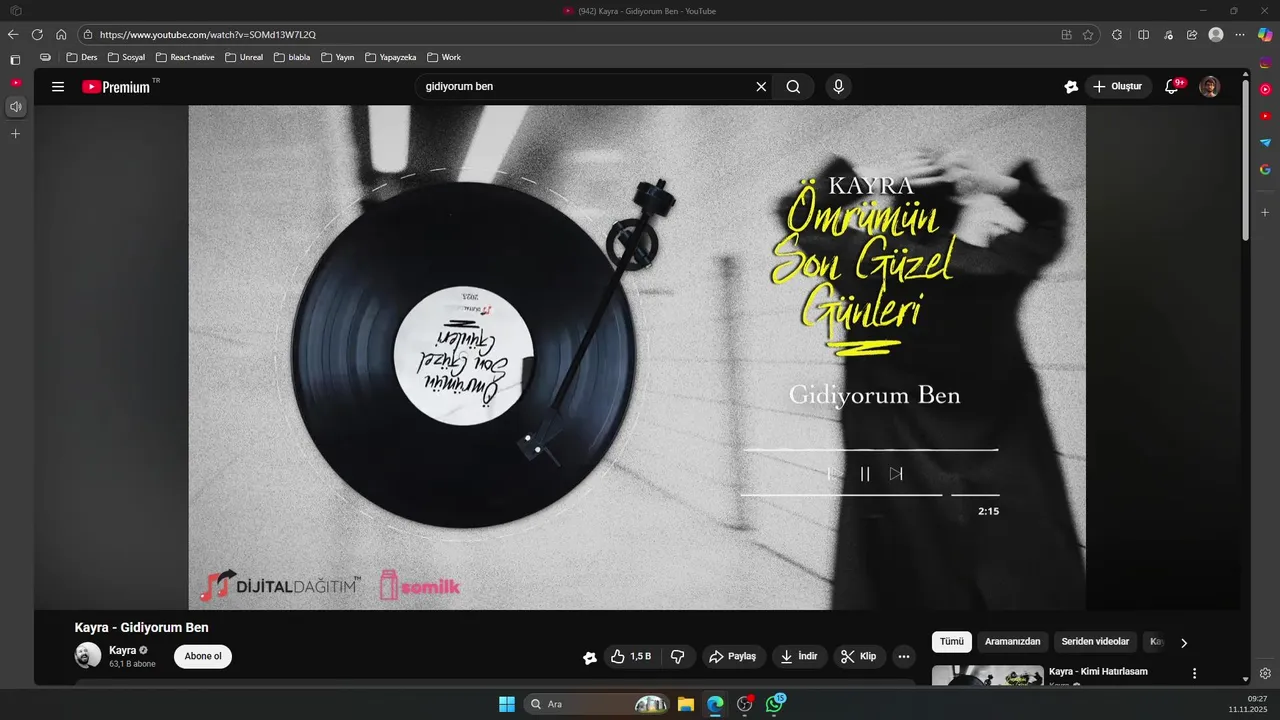Select the Tümü filter chip
The width and height of the screenshot is (1280, 720).
[x=952, y=642]
